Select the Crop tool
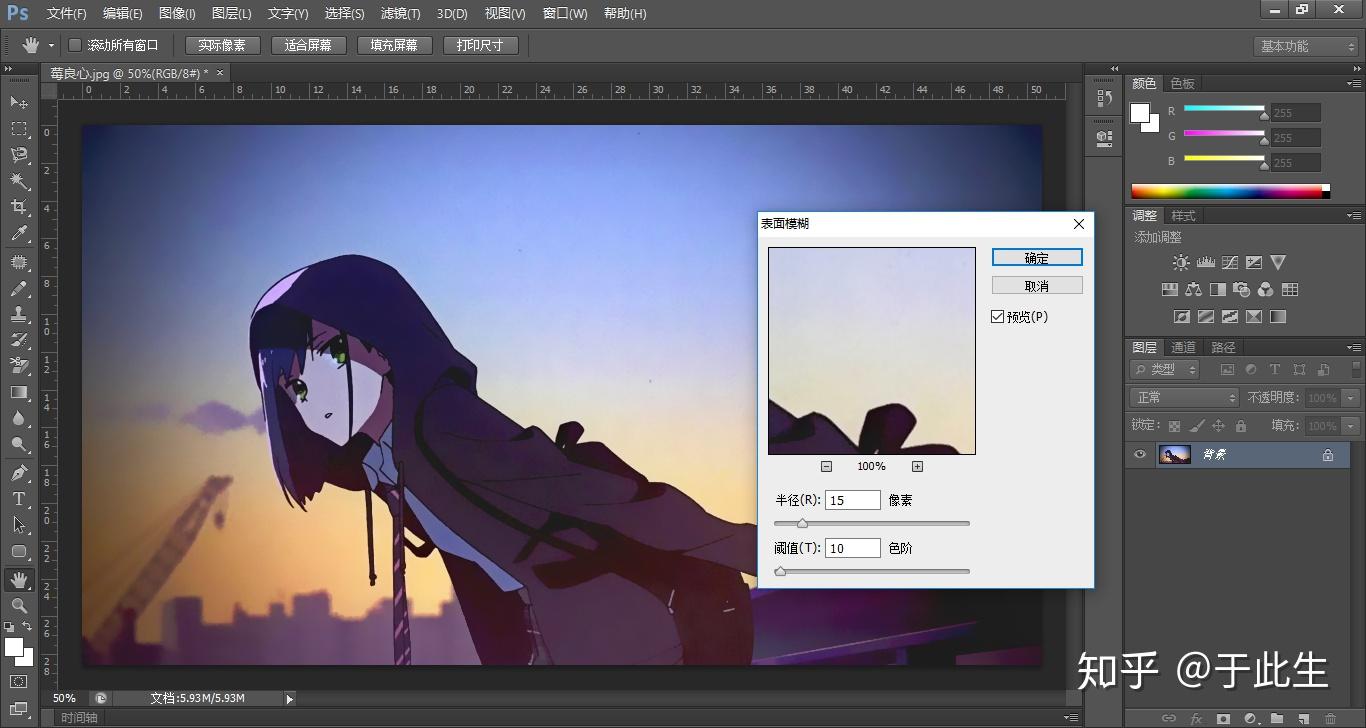The height and width of the screenshot is (728, 1366). pos(19,207)
